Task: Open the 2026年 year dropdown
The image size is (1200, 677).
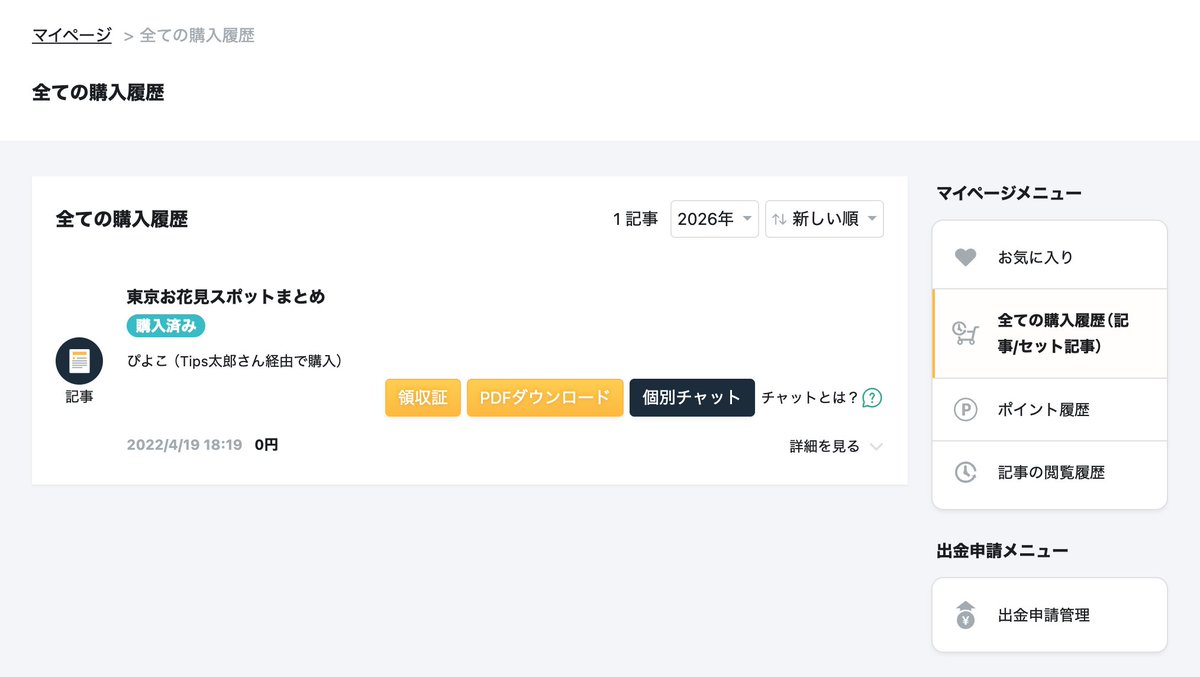Action: click(714, 219)
